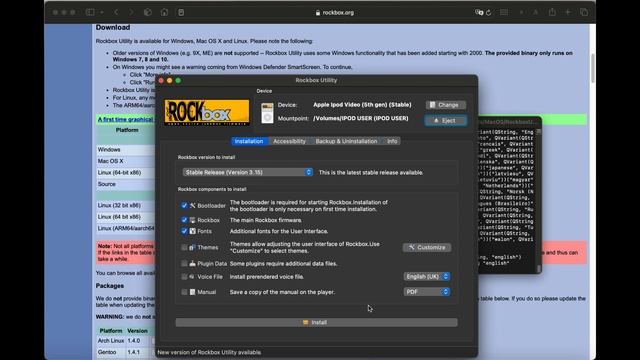
Task: Click the 'Apple Ipod Video (5th gen) (Stable)' device name
Action: [x=362, y=105]
